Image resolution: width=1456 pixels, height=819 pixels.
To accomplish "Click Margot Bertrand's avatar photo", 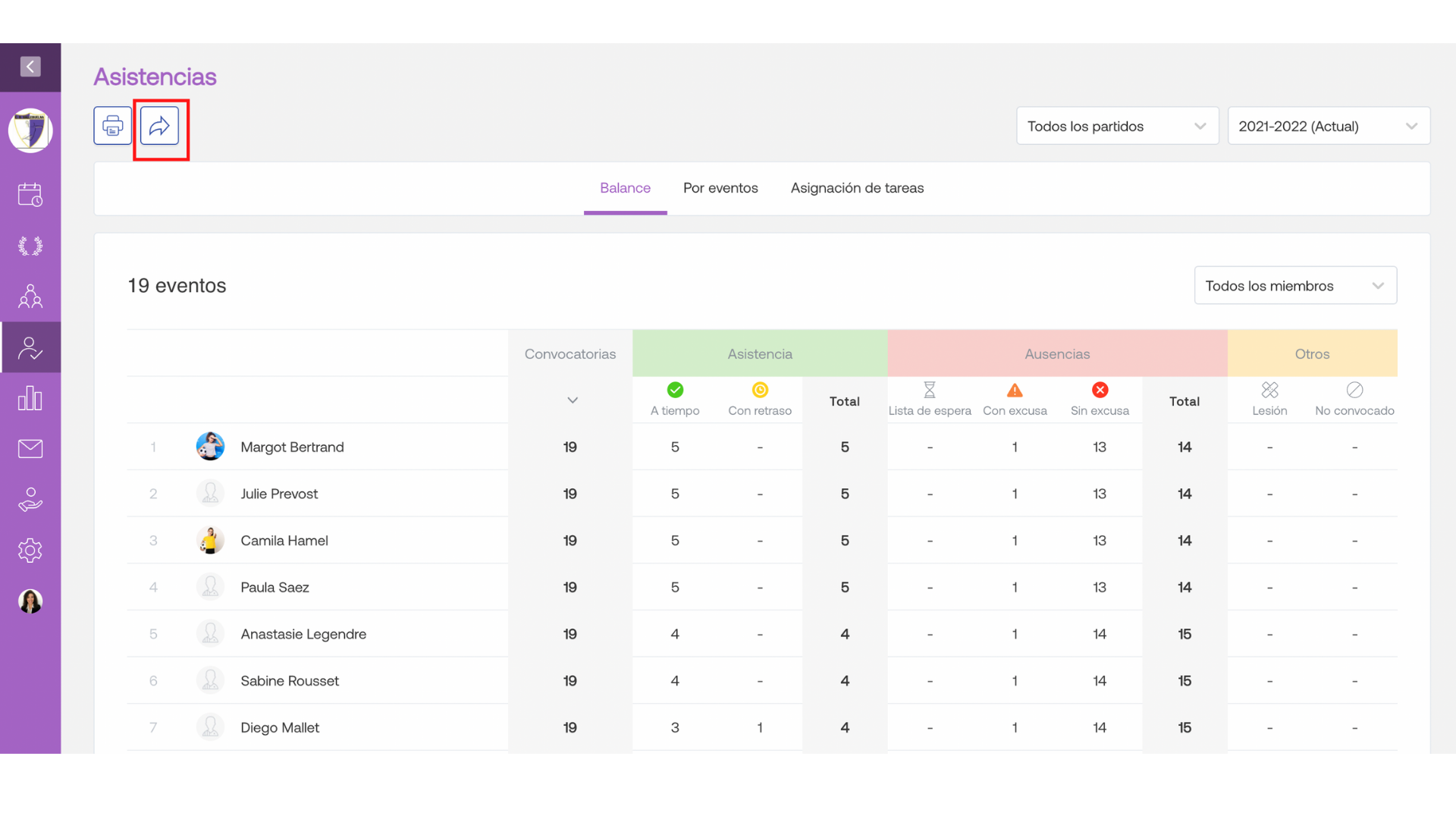I will [x=210, y=447].
